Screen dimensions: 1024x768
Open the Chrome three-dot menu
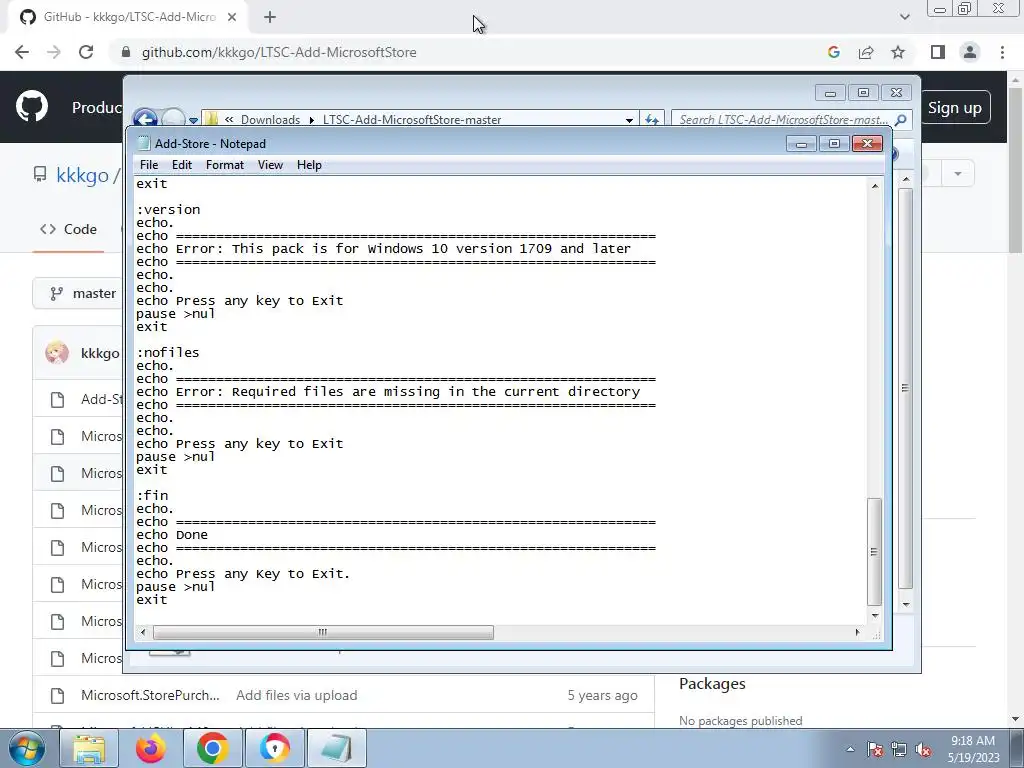click(x=1002, y=52)
